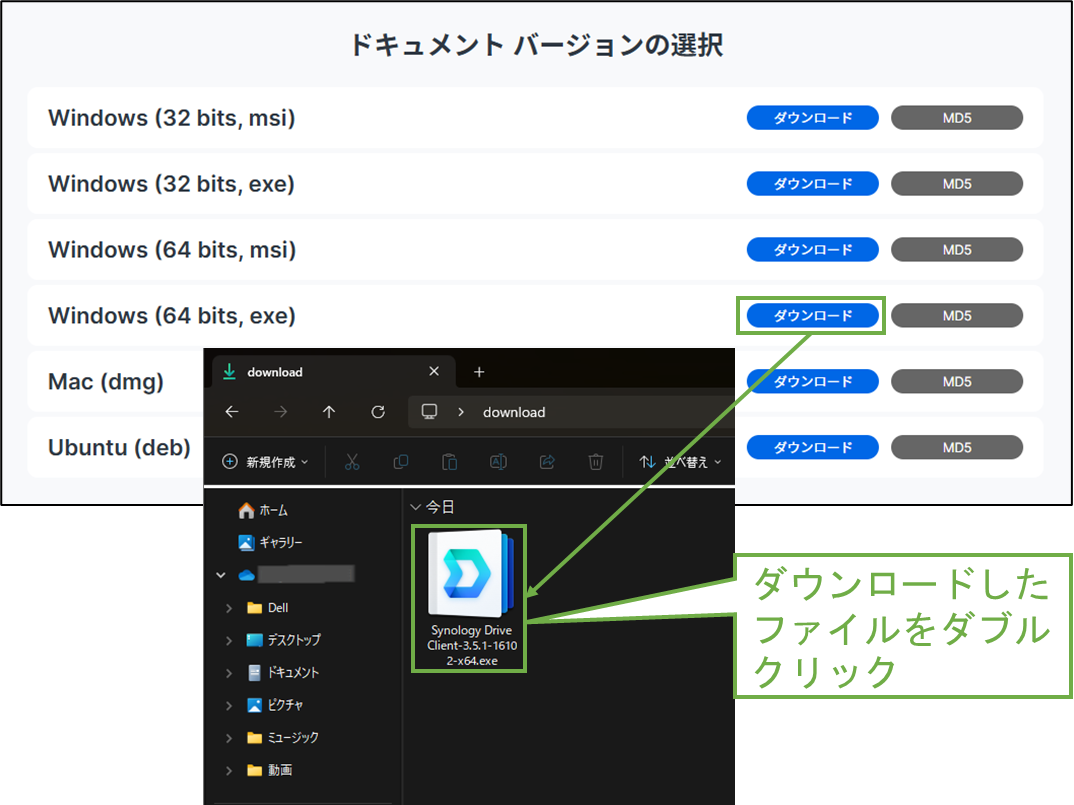Expand the ドキュメント folder node
Screen dimensions: 1074x805
coord(229,673)
